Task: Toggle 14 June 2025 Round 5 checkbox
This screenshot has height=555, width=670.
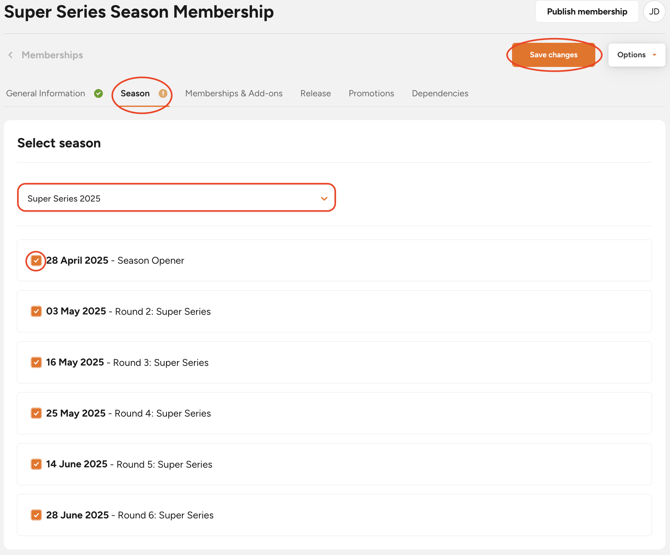Action: click(36, 464)
